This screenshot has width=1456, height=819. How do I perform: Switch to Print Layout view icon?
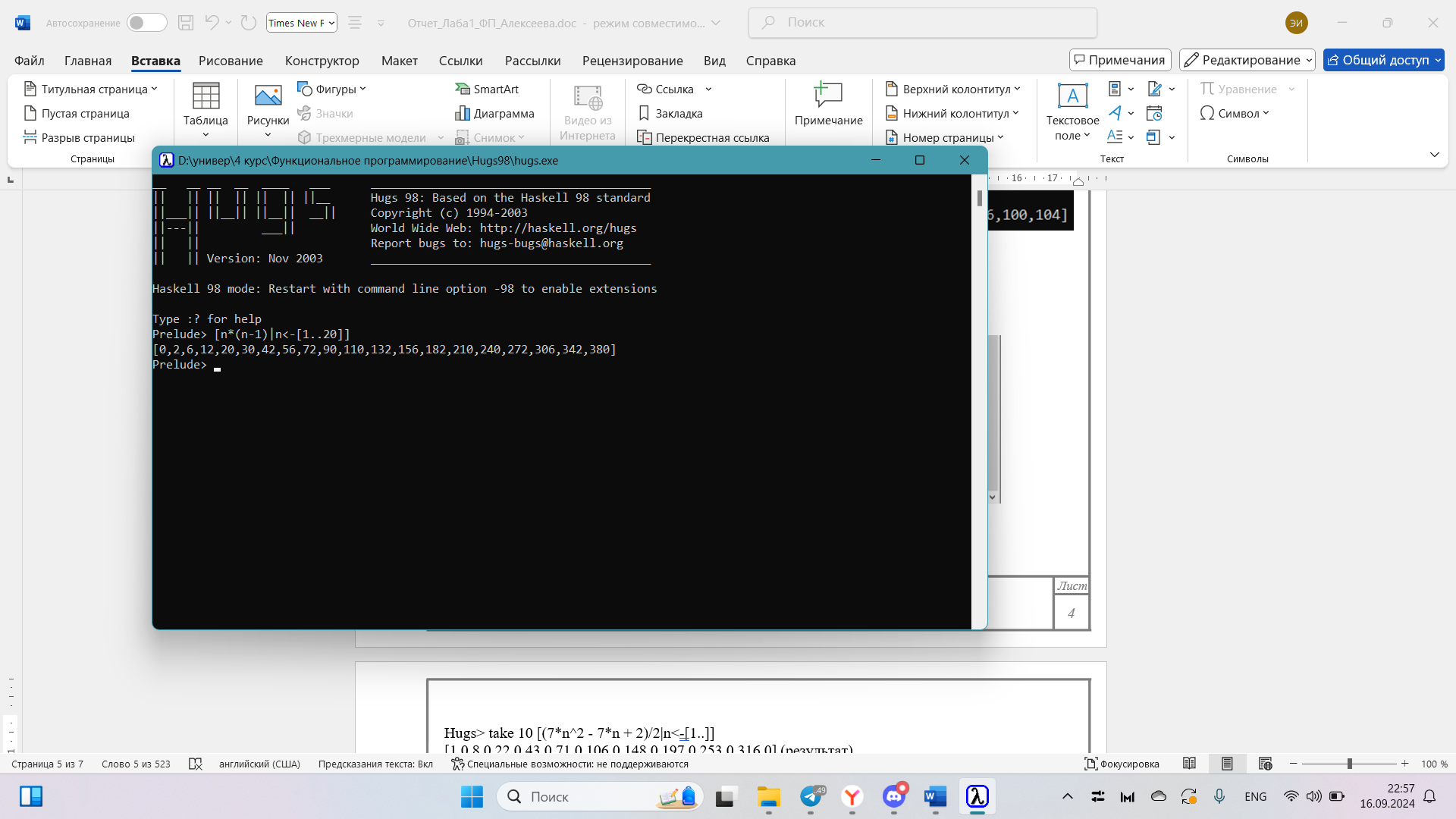1227,764
